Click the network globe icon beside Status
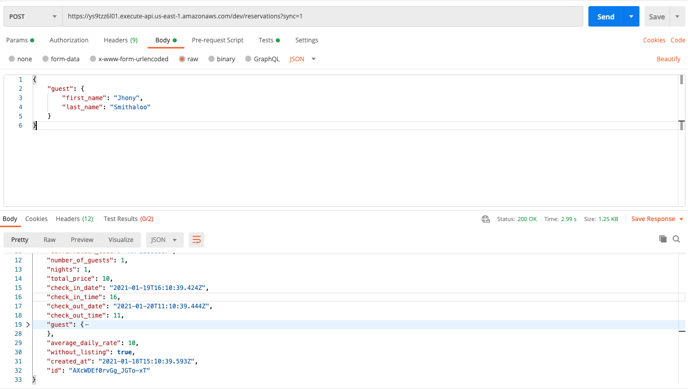Screen dimensions: 688x389 pos(485,219)
